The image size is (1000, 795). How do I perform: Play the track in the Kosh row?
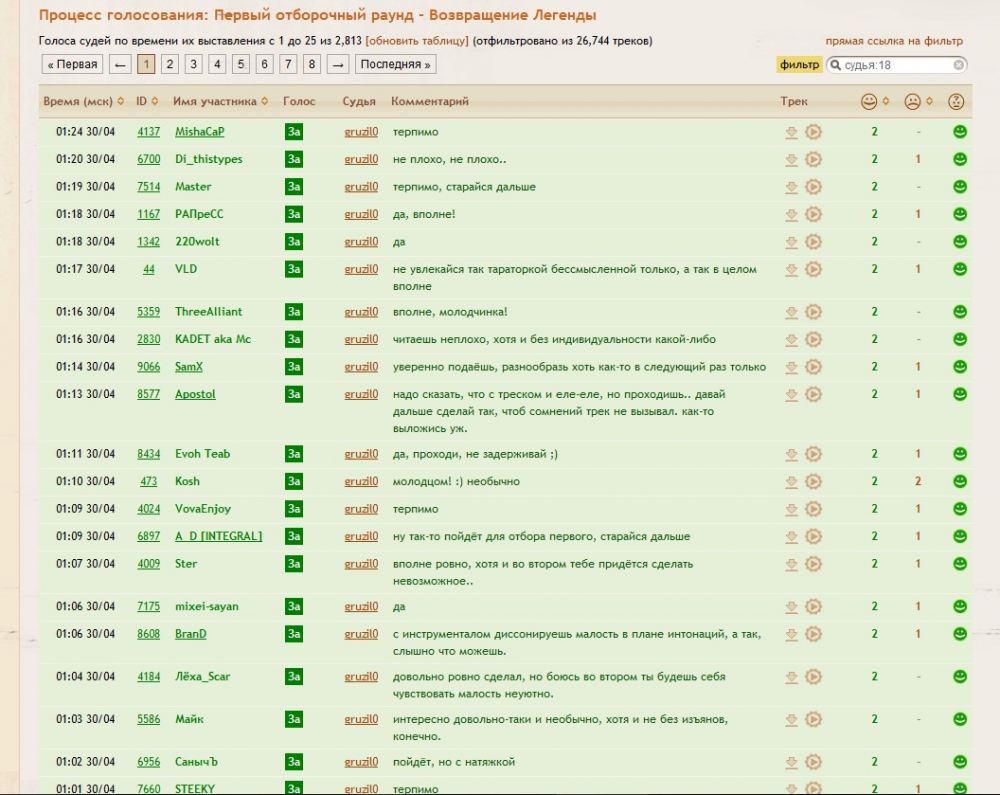pyautogui.click(x=813, y=481)
